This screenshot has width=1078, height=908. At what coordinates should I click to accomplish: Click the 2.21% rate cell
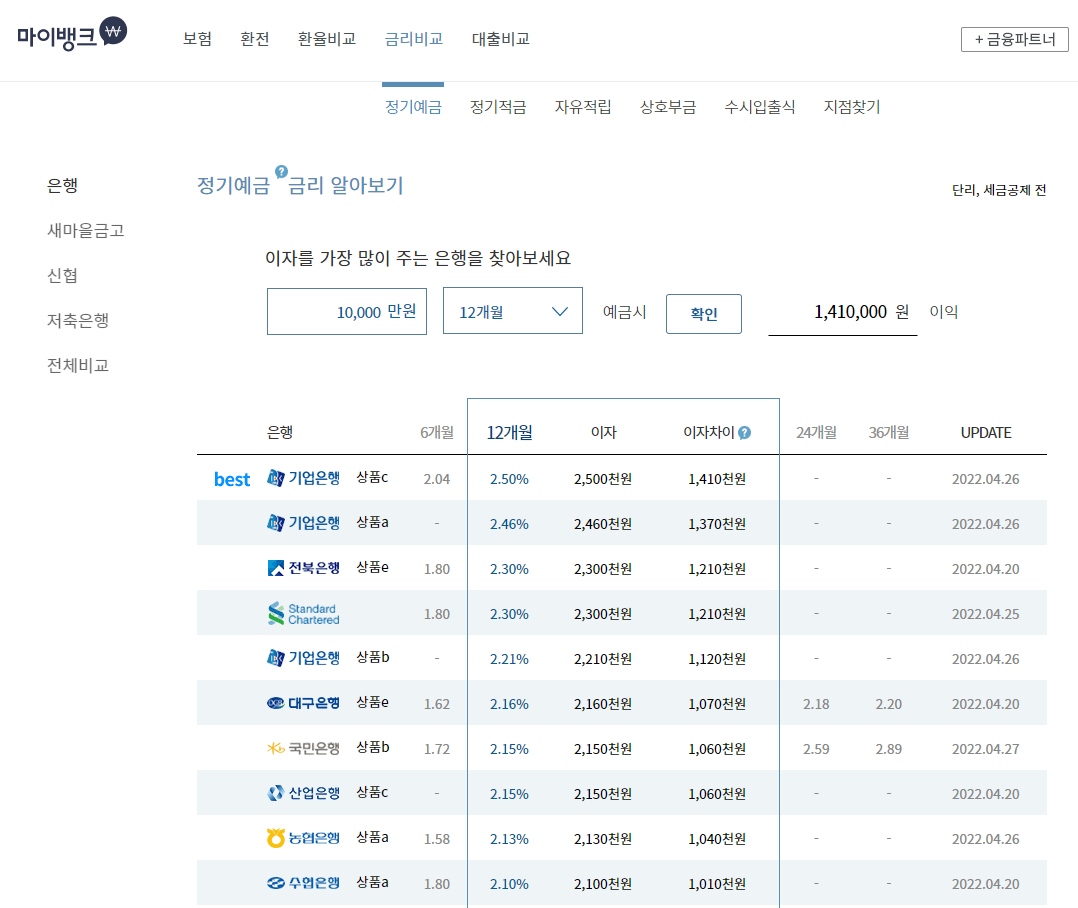pos(509,659)
